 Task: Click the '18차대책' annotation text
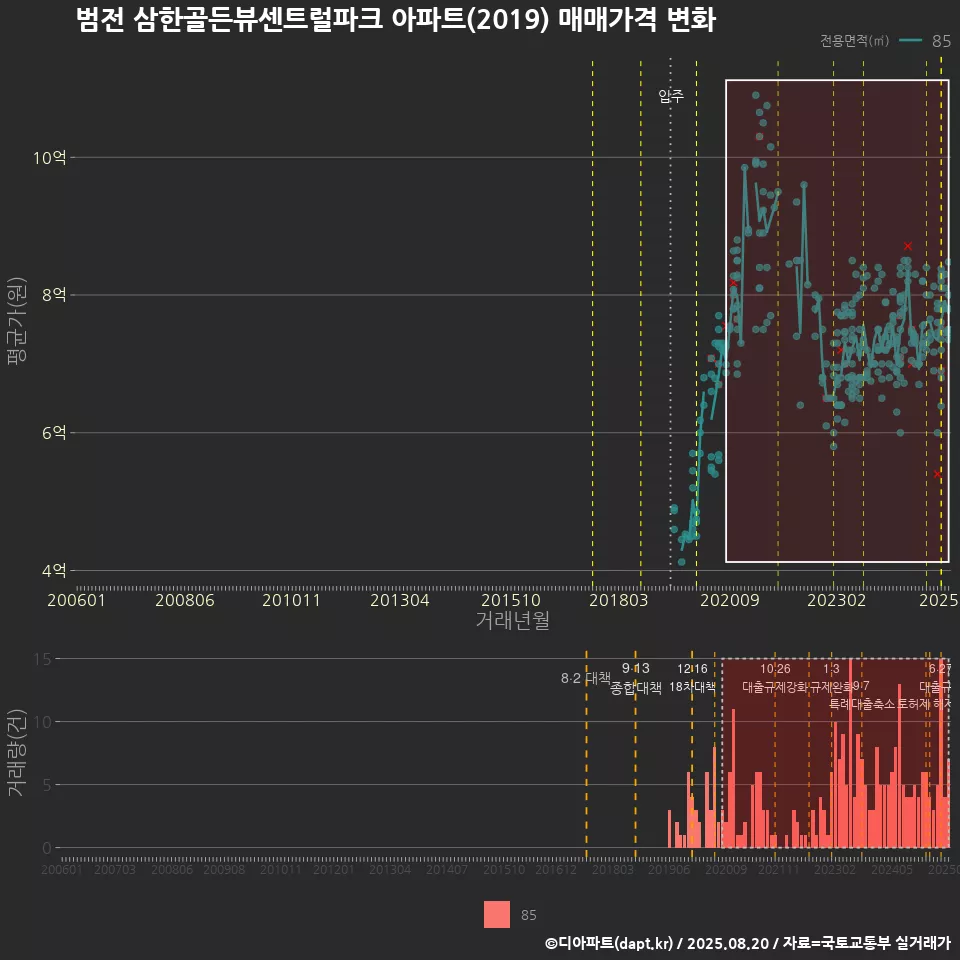click(x=692, y=687)
